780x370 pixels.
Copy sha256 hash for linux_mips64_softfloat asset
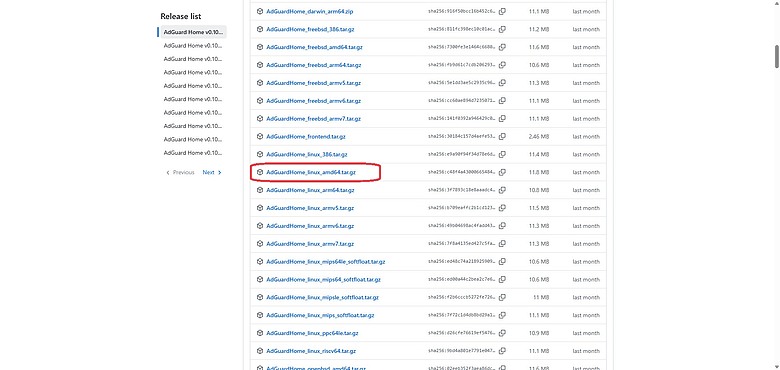[x=502, y=279]
